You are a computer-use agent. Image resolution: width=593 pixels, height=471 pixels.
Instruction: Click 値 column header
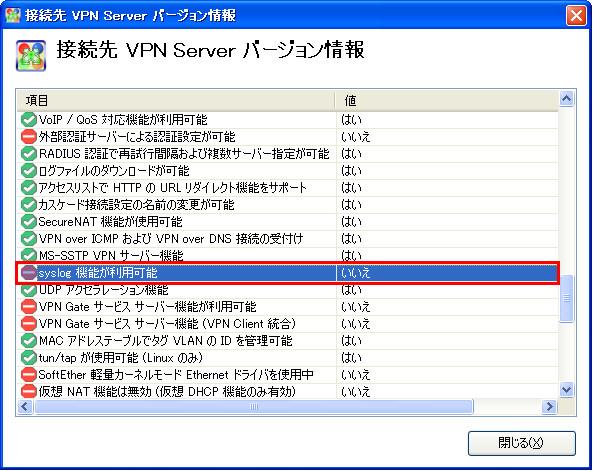(x=447, y=101)
